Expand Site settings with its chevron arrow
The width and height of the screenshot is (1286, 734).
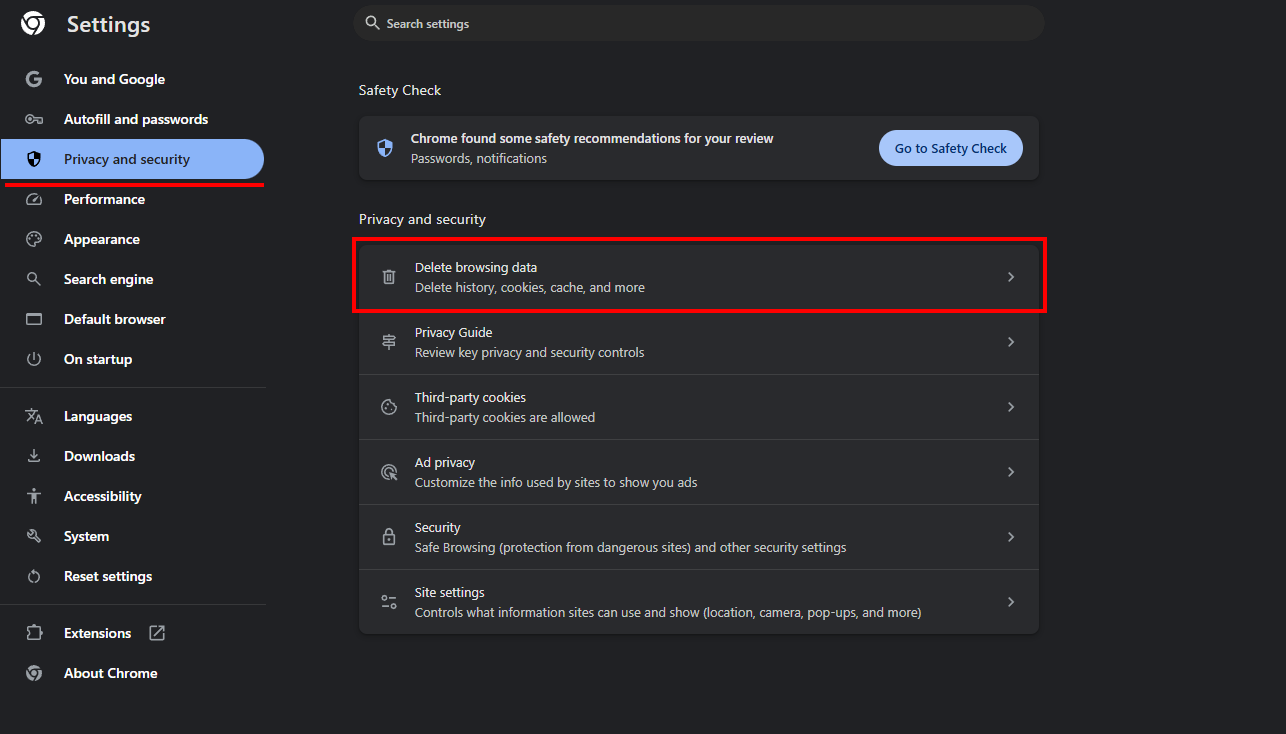click(x=1011, y=602)
